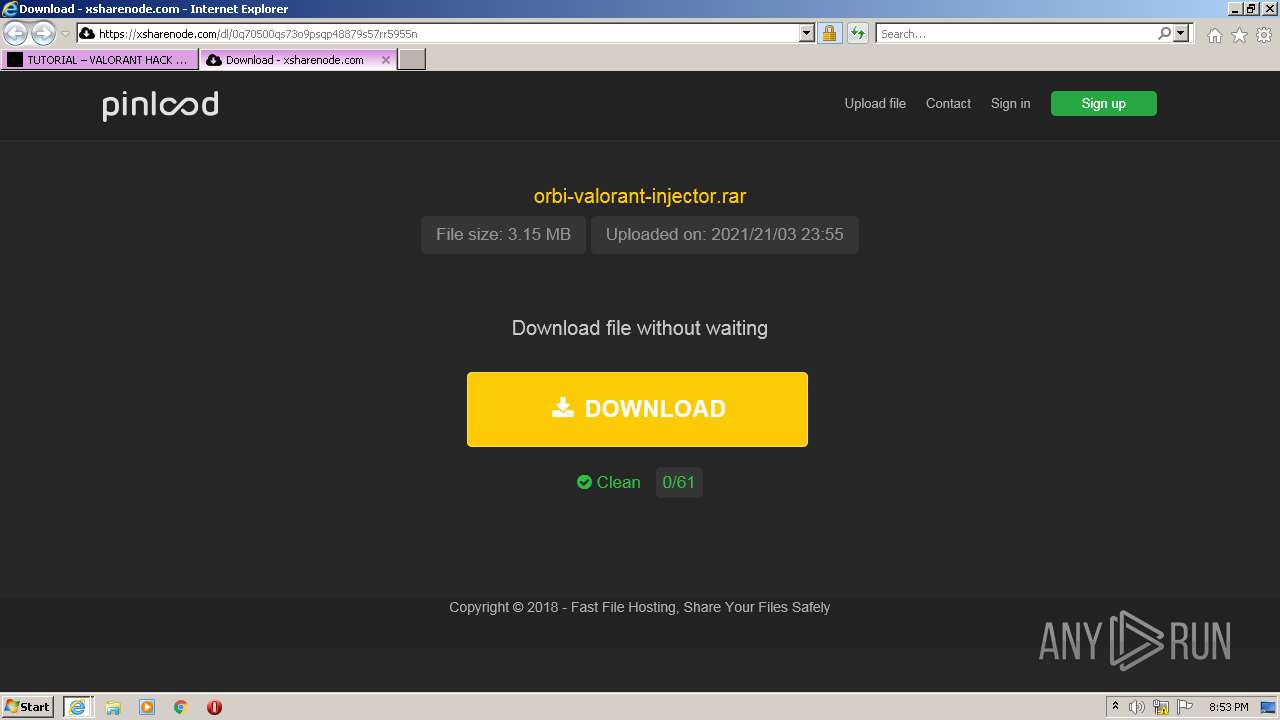1280x720 pixels.
Task: Click the Copyright 2018 footer text
Action: [640, 607]
